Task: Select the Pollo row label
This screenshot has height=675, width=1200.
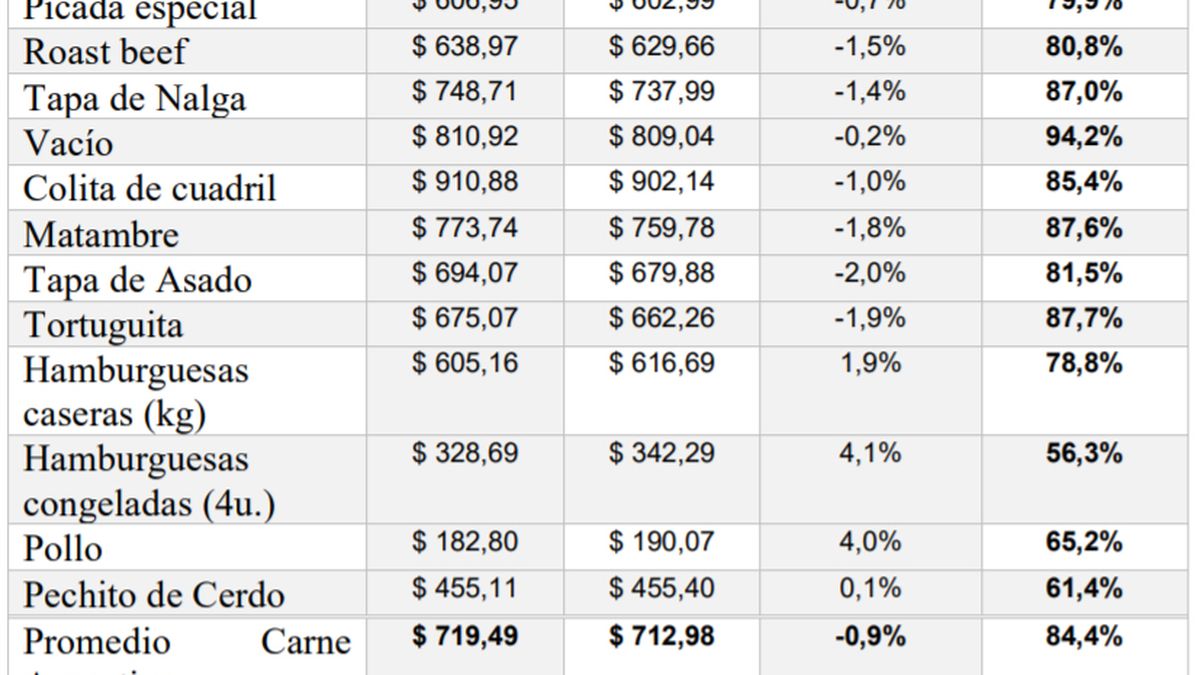Action: pyautogui.click(x=63, y=549)
